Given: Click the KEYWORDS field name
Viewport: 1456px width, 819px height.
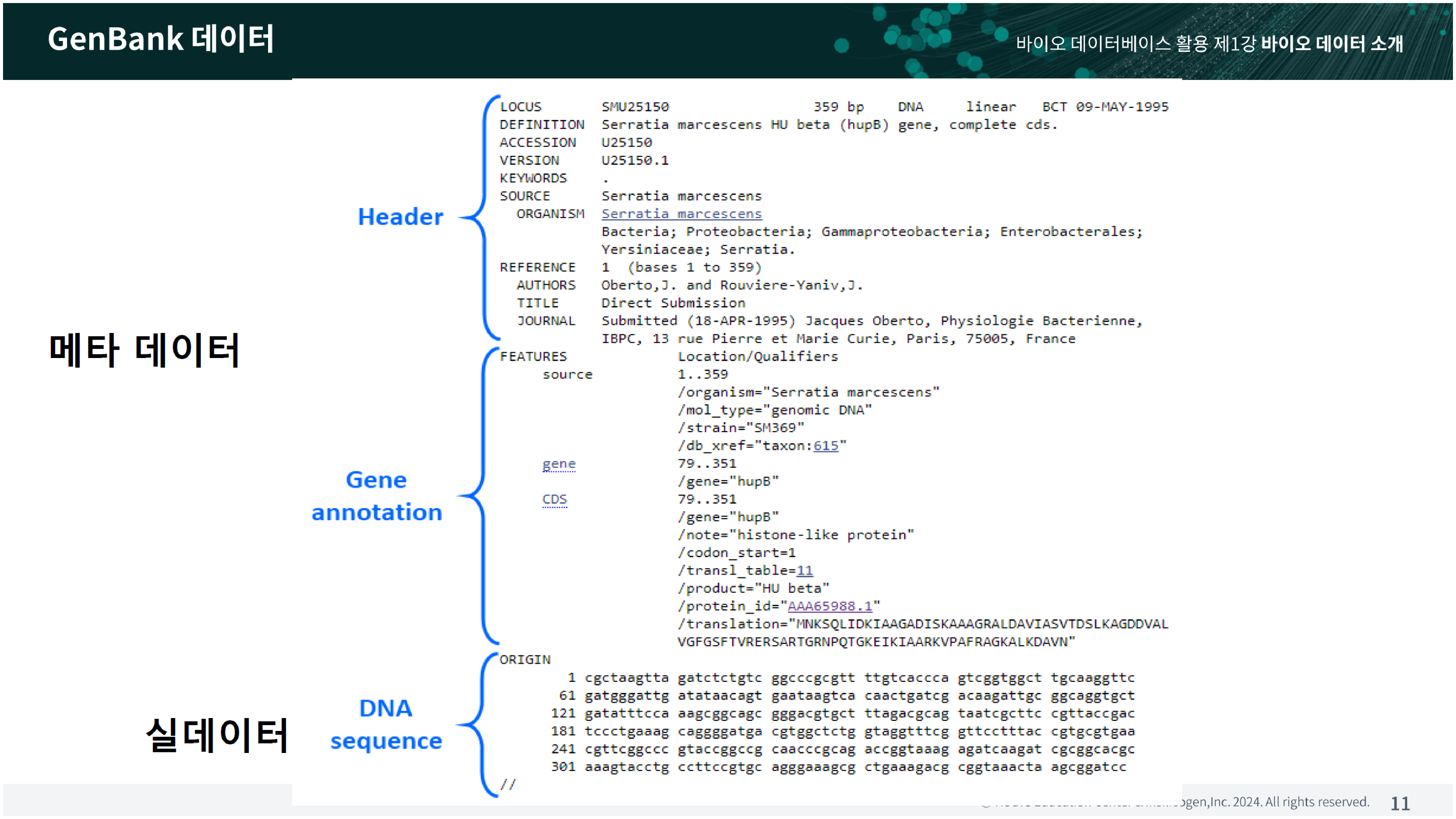Looking at the screenshot, I should pyautogui.click(x=533, y=178).
